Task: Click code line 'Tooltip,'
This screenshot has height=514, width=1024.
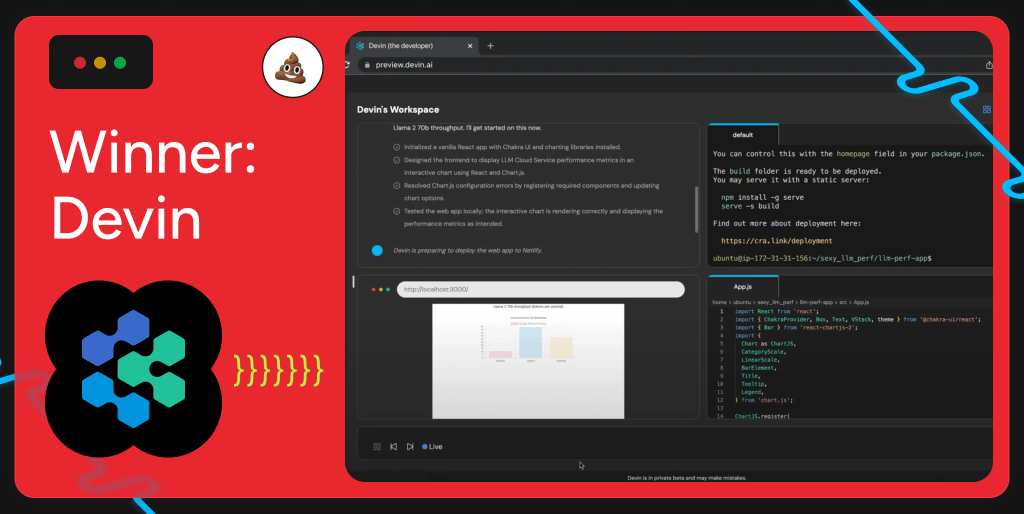Action: coord(754,384)
